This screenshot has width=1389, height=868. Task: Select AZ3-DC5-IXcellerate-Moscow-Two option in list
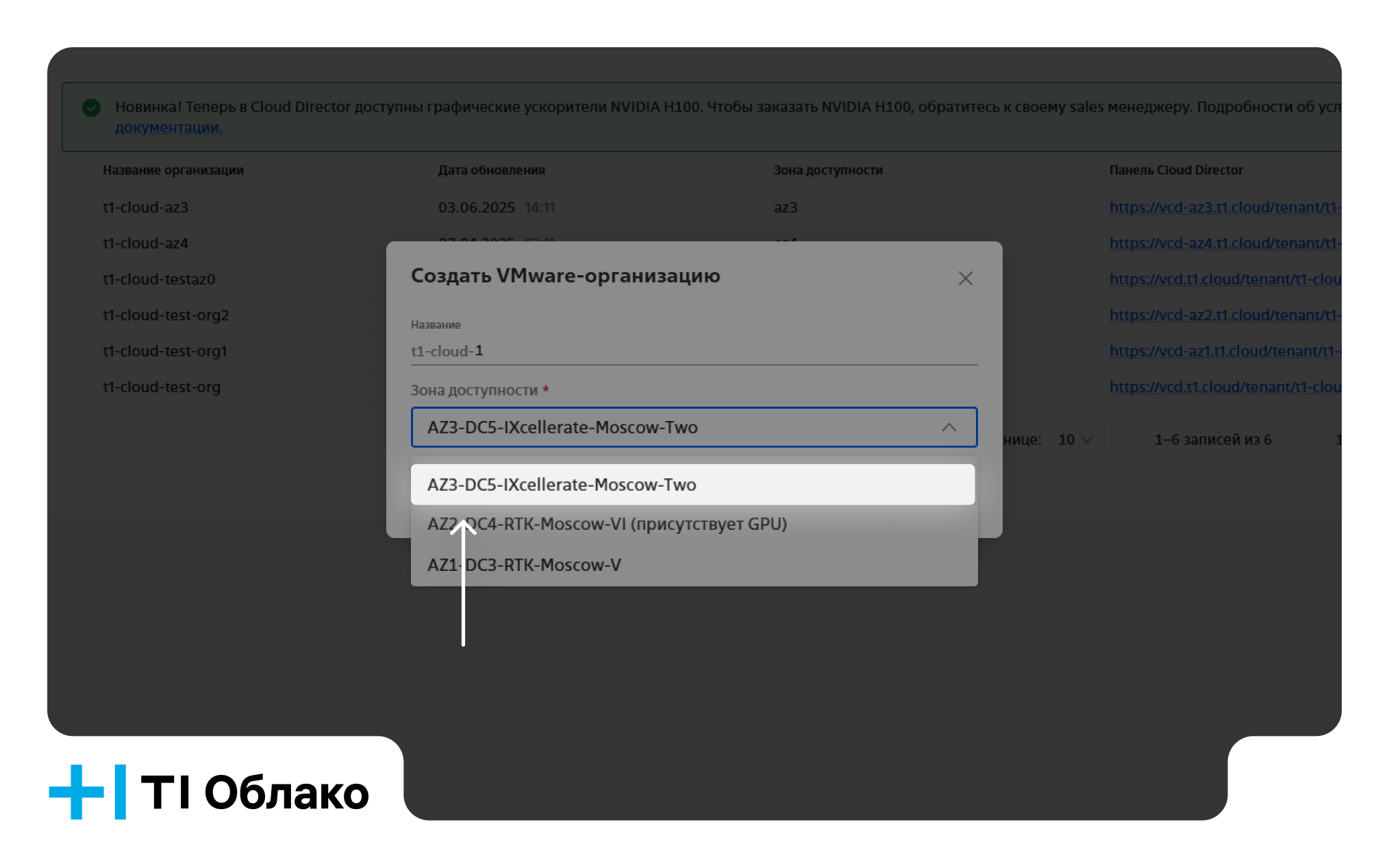pos(692,485)
